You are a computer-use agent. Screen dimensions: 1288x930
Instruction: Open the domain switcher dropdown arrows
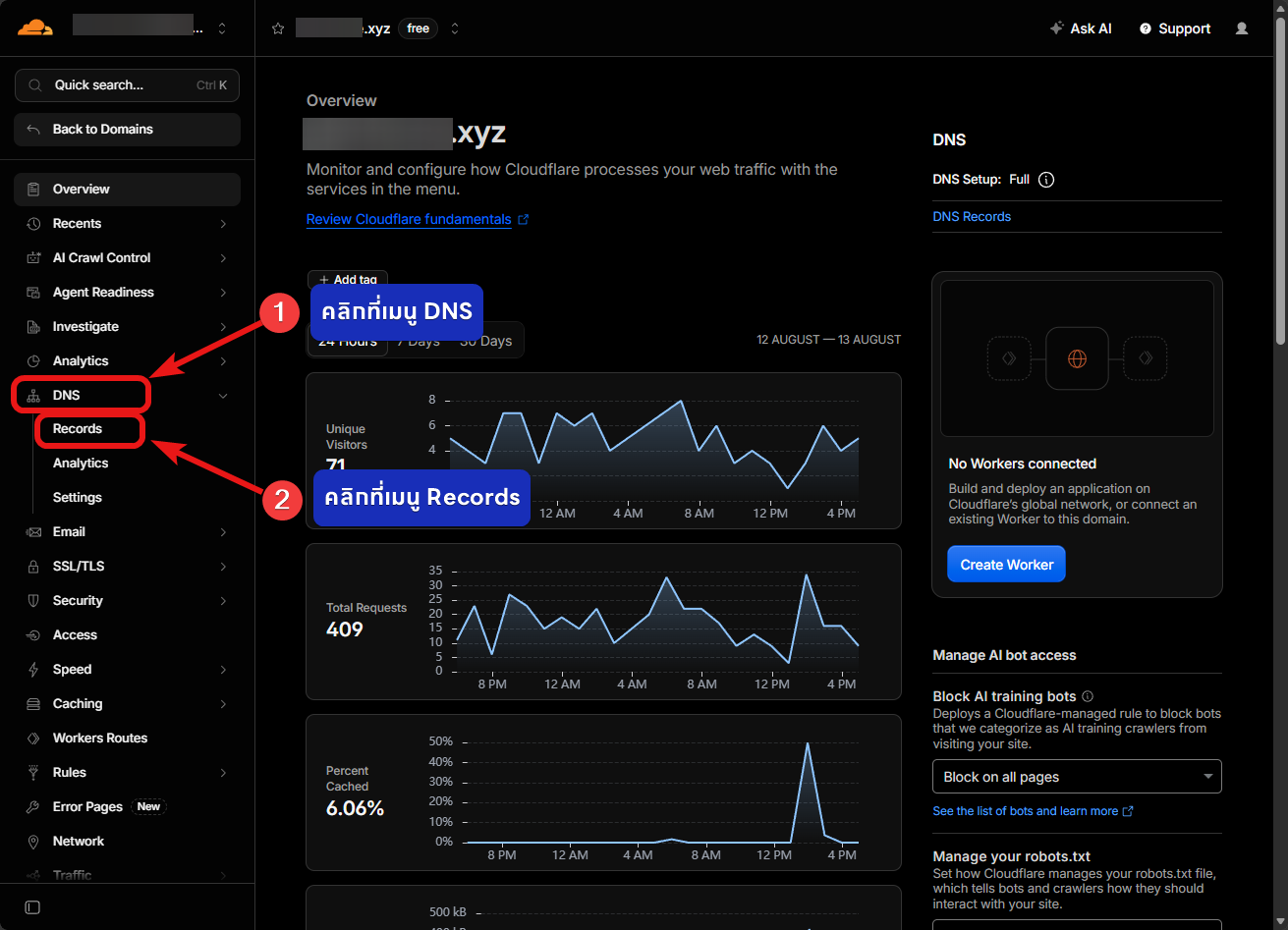click(x=455, y=28)
